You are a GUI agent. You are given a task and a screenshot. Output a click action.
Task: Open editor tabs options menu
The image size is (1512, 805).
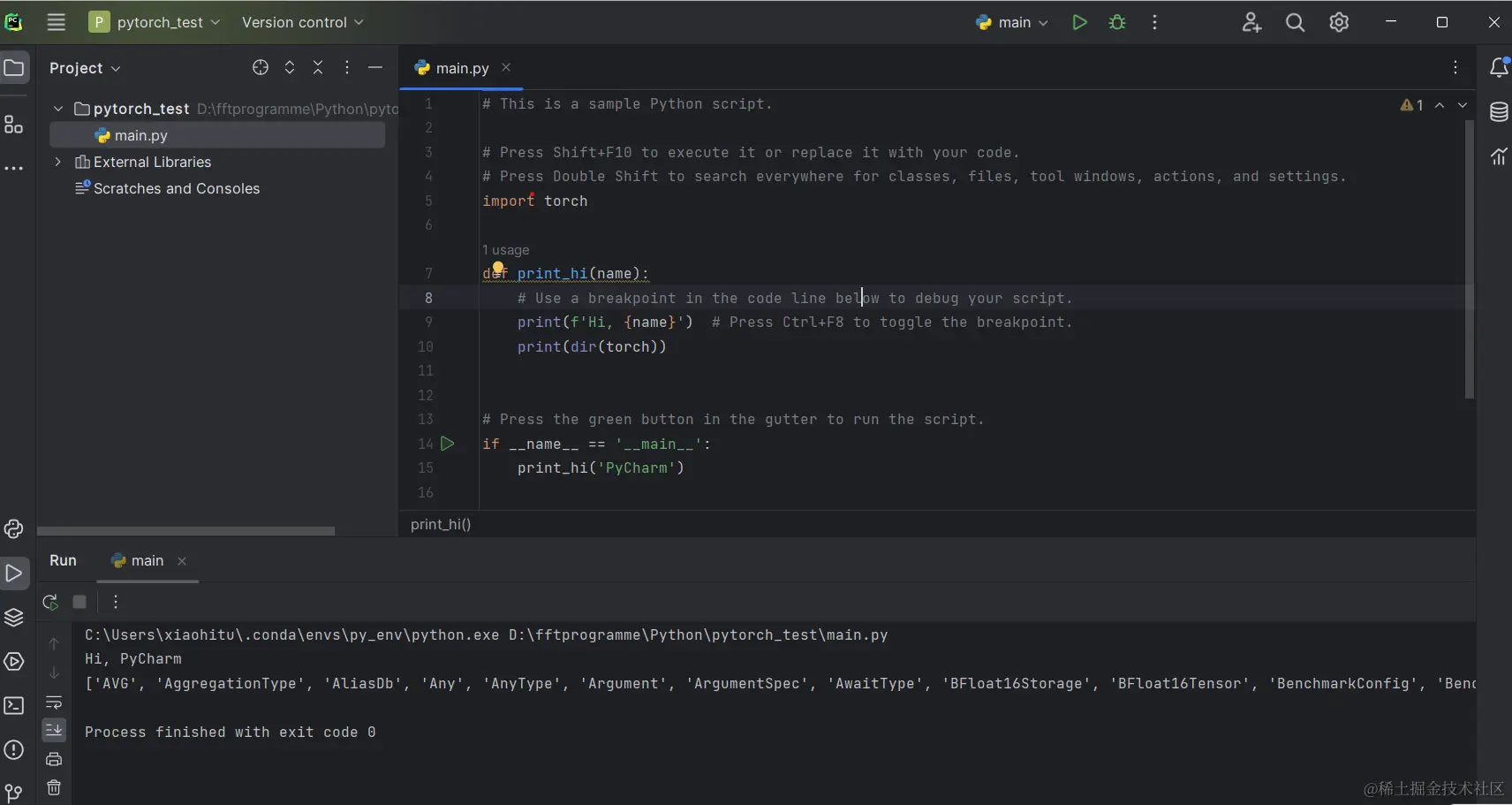(1455, 67)
